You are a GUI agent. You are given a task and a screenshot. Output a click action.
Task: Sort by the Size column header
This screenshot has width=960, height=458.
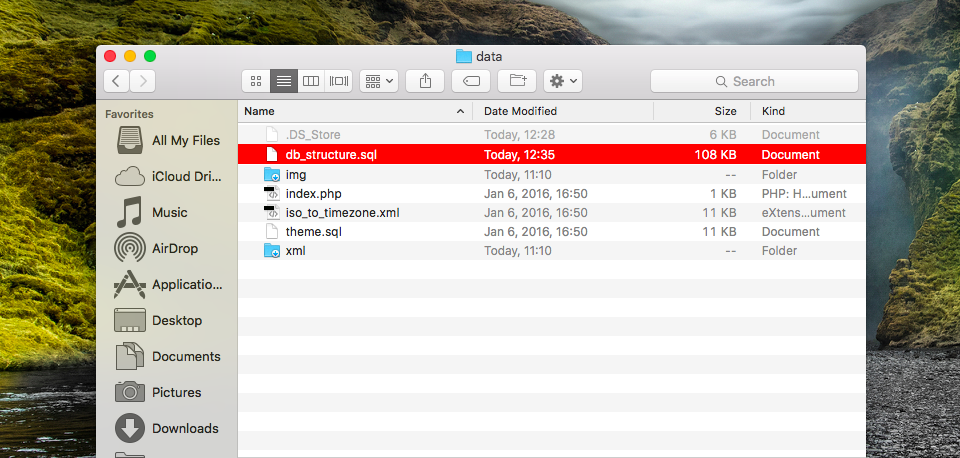702,111
